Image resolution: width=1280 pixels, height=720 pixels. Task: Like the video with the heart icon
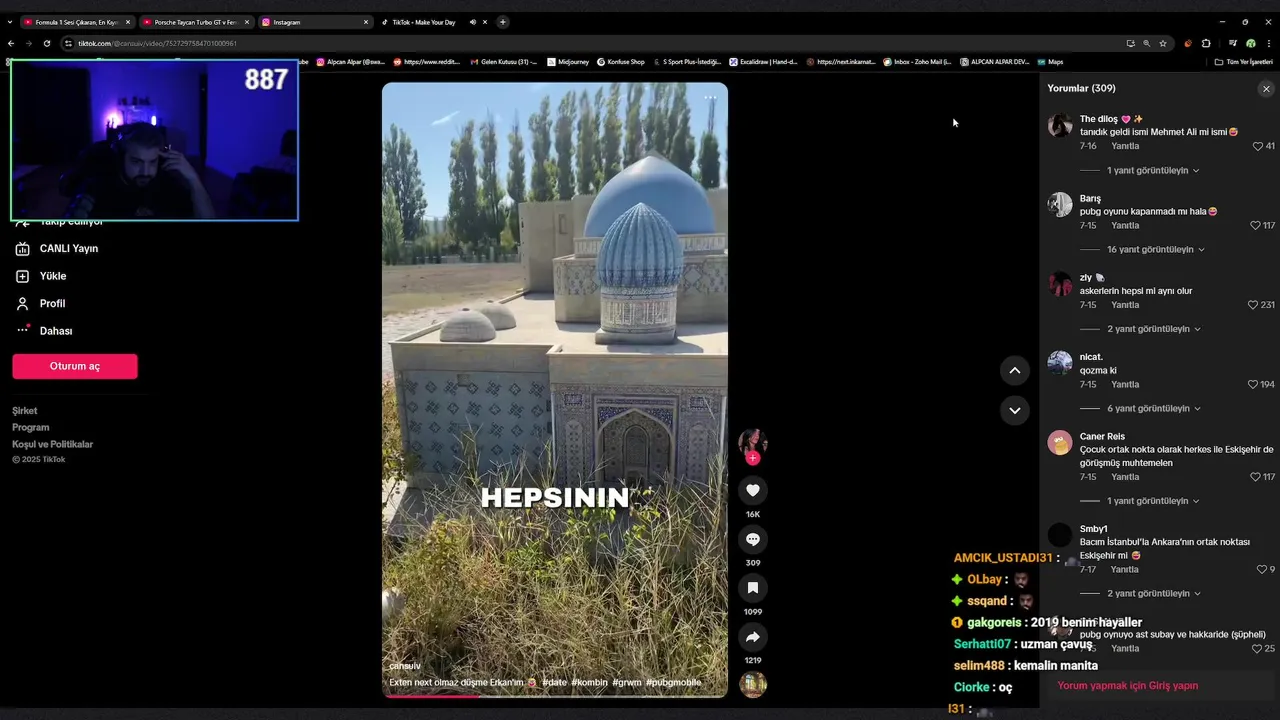753,490
